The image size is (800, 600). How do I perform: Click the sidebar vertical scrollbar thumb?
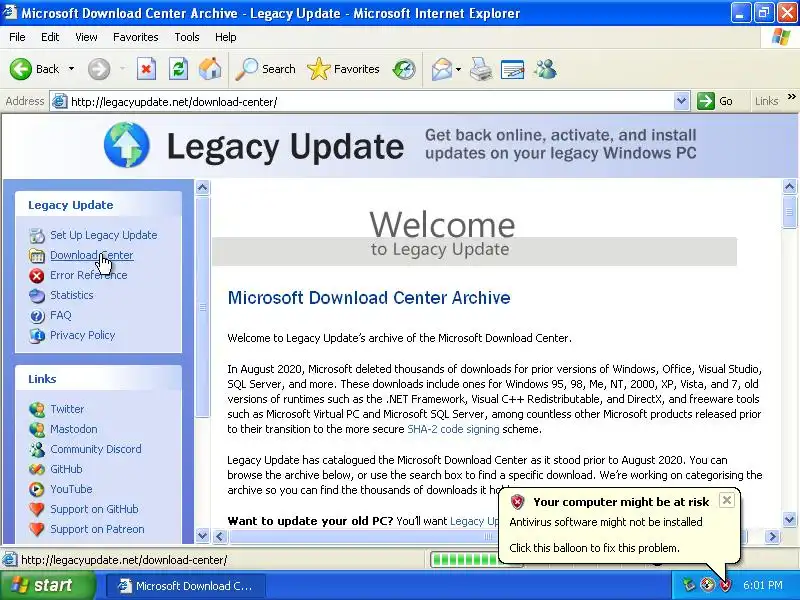[203, 307]
